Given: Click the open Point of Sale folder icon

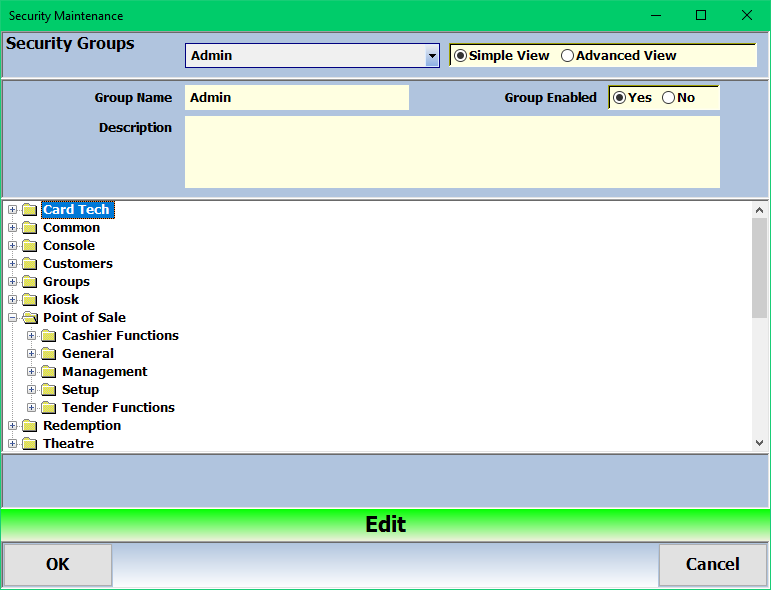Looking at the screenshot, I should (x=29, y=318).
